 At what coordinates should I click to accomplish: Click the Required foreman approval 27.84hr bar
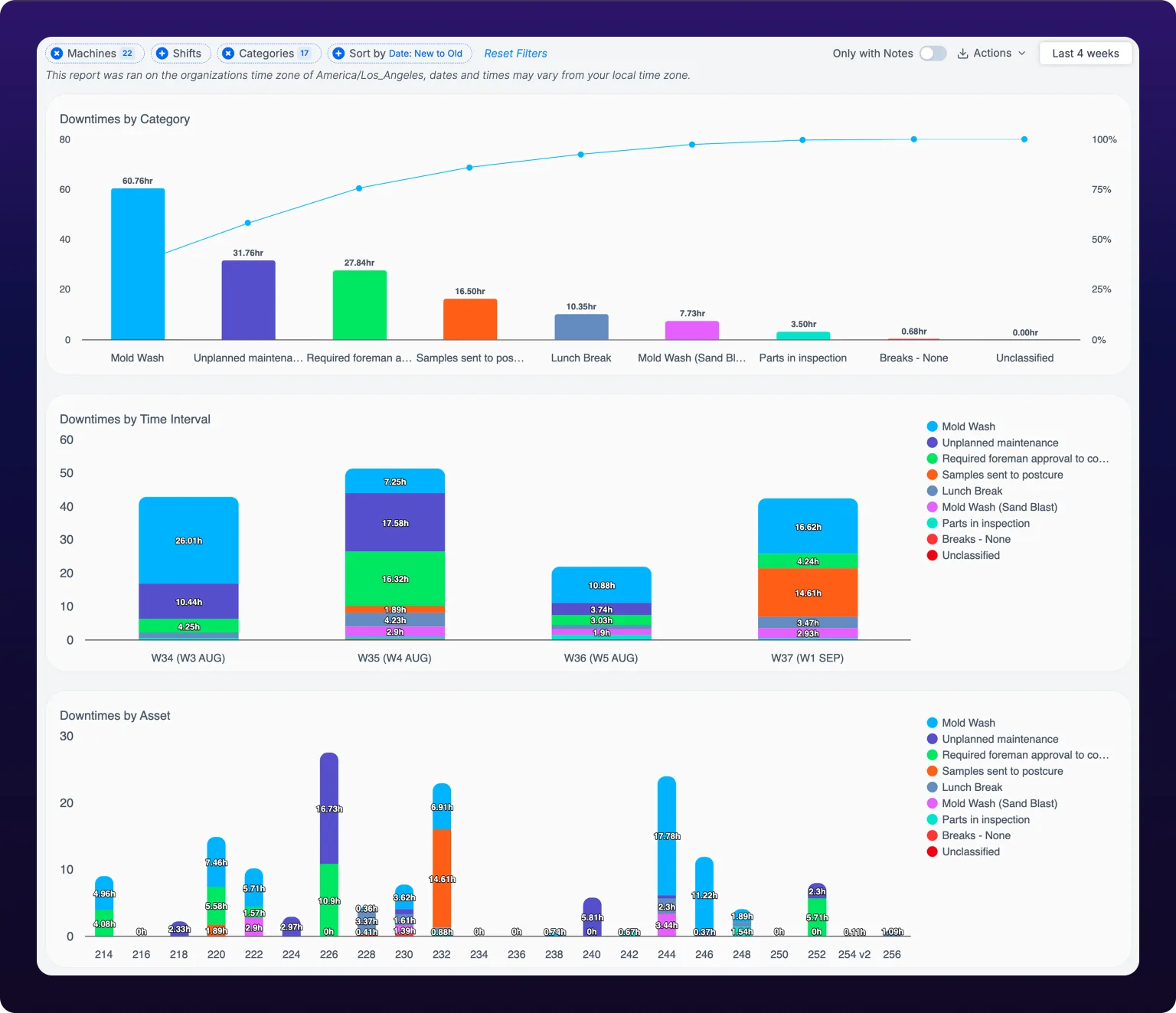coord(360,305)
